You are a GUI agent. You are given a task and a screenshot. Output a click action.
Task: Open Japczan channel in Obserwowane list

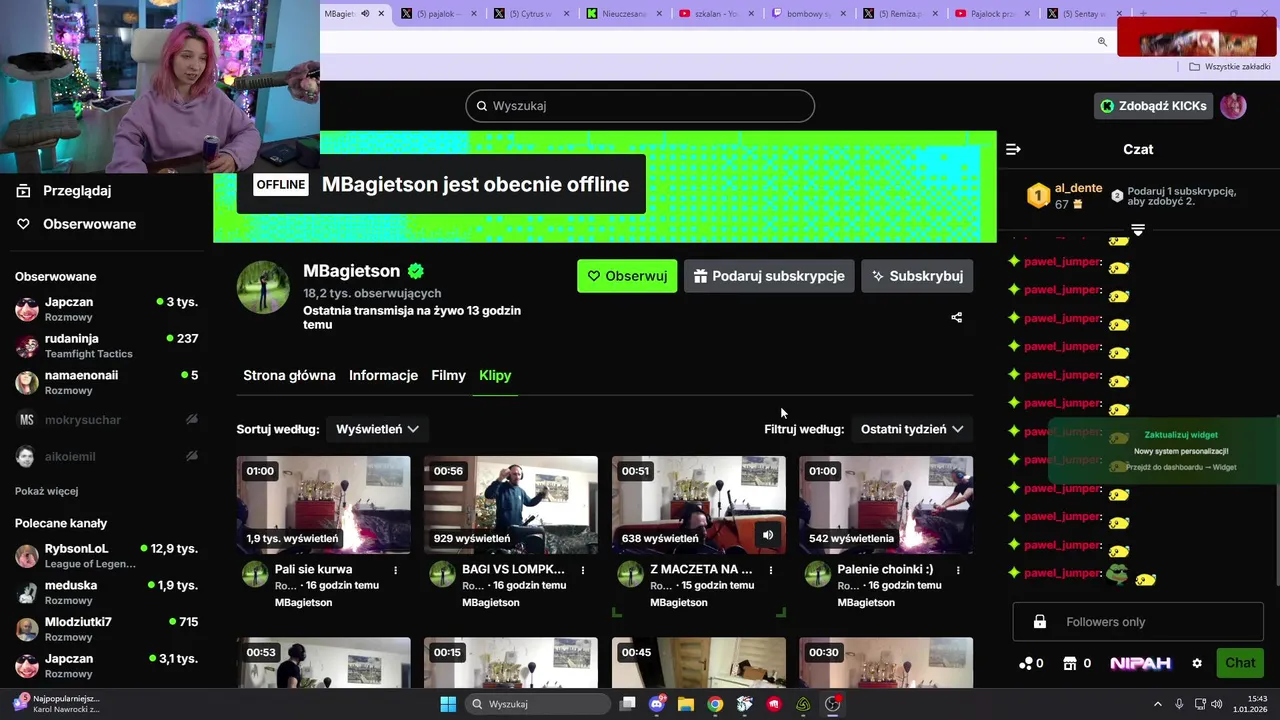click(106, 309)
